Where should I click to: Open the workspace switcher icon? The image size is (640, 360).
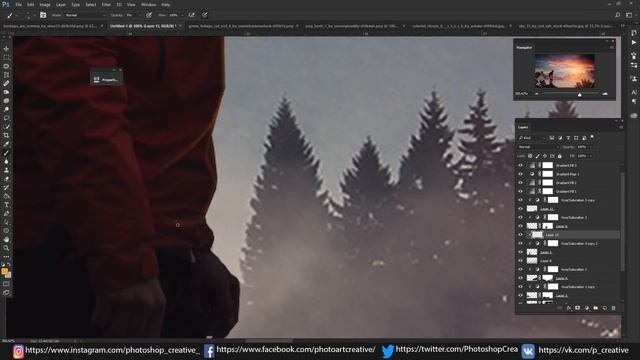click(x=629, y=15)
